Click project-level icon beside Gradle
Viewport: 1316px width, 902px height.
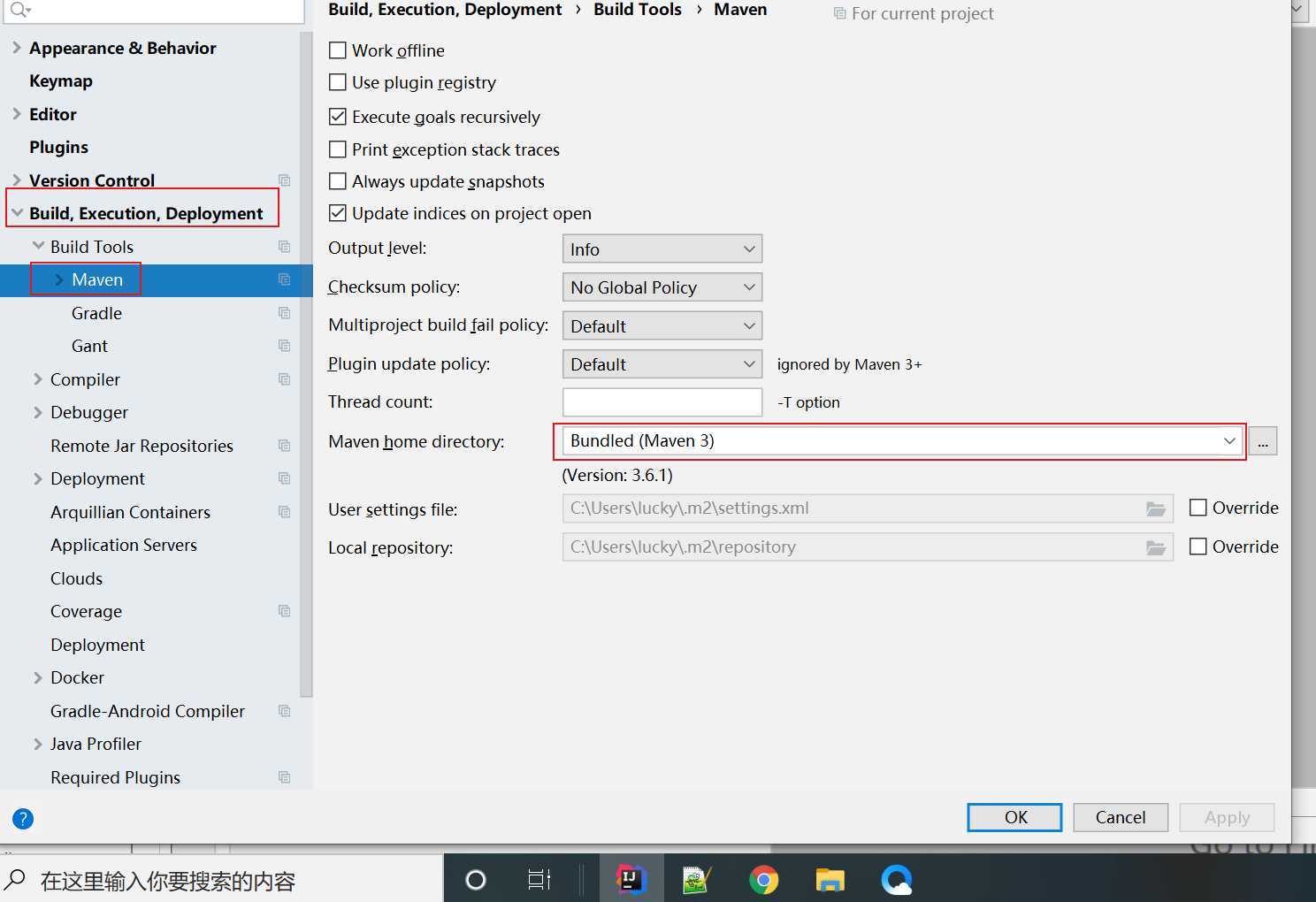pyautogui.click(x=284, y=313)
